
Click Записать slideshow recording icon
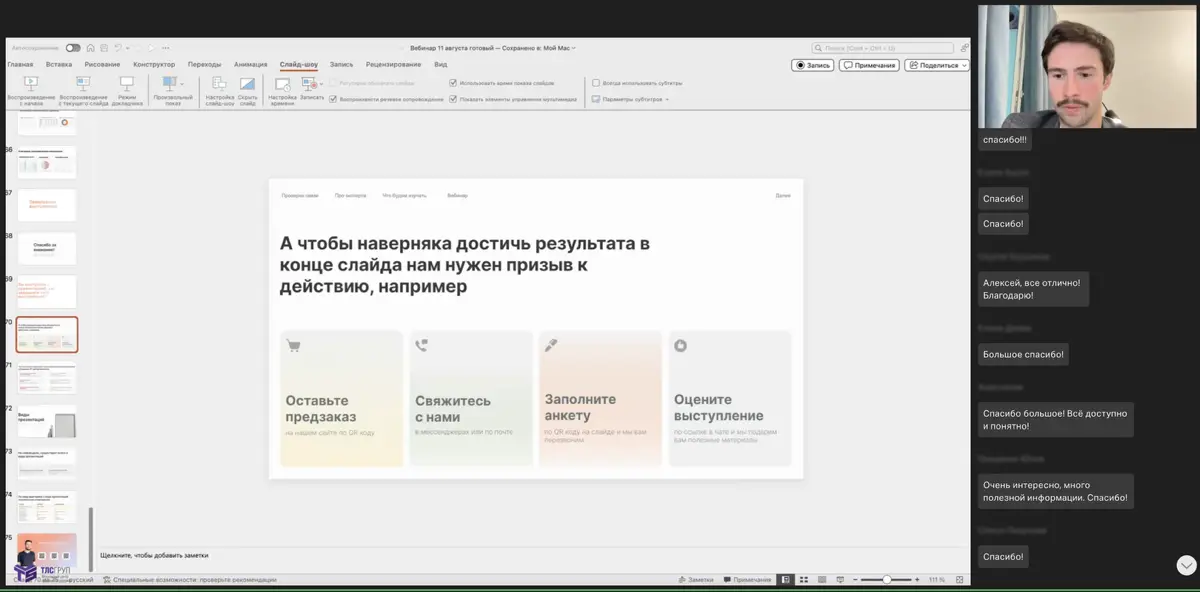pos(311,85)
